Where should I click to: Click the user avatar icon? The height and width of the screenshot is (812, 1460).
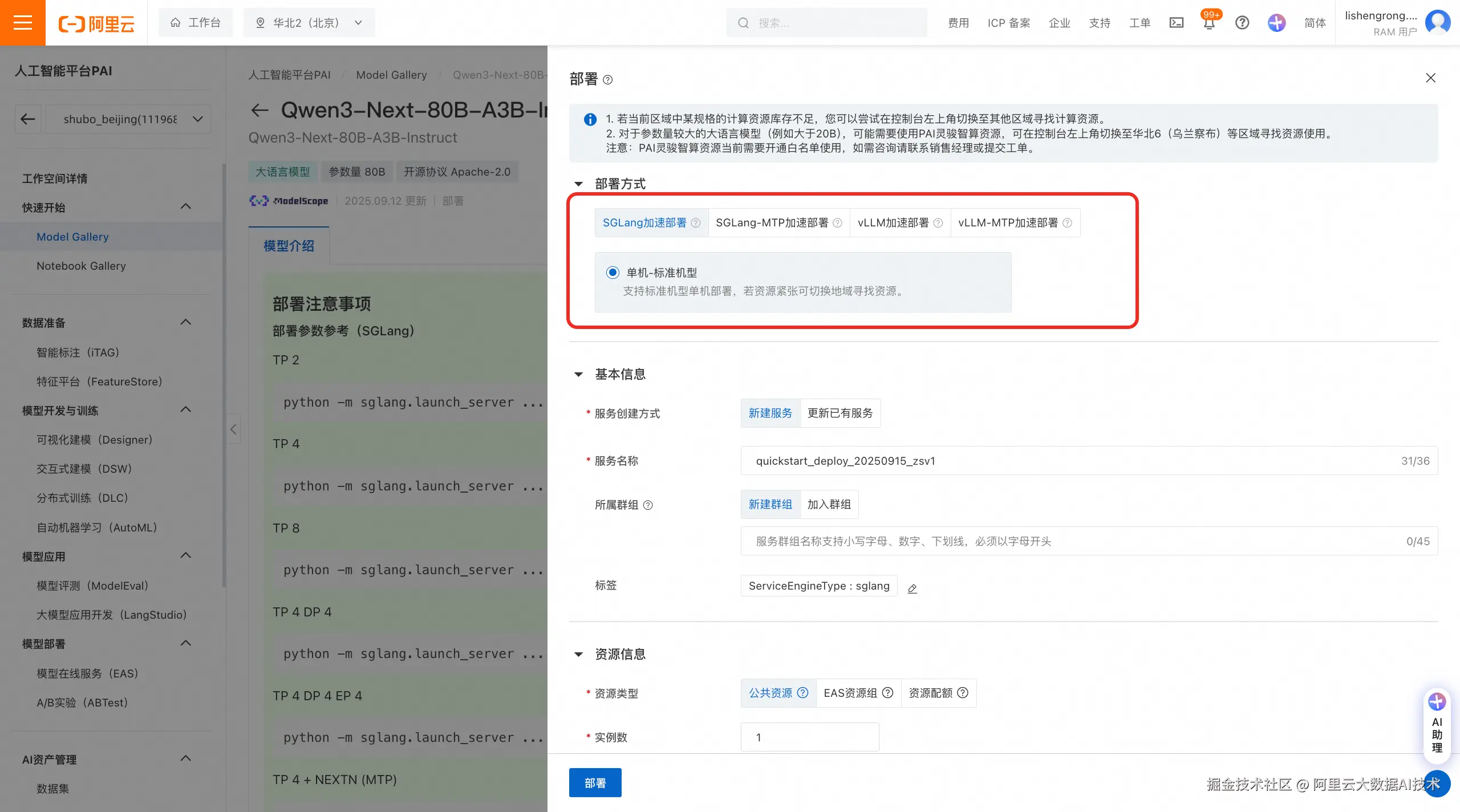pyautogui.click(x=1437, y=23)
